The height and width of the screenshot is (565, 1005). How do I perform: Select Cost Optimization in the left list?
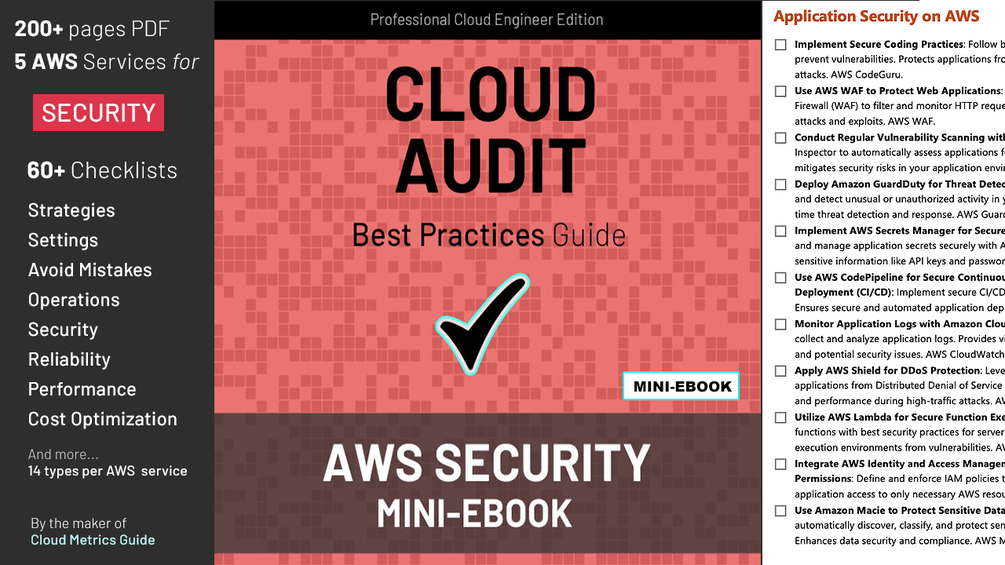click(102, 419)
